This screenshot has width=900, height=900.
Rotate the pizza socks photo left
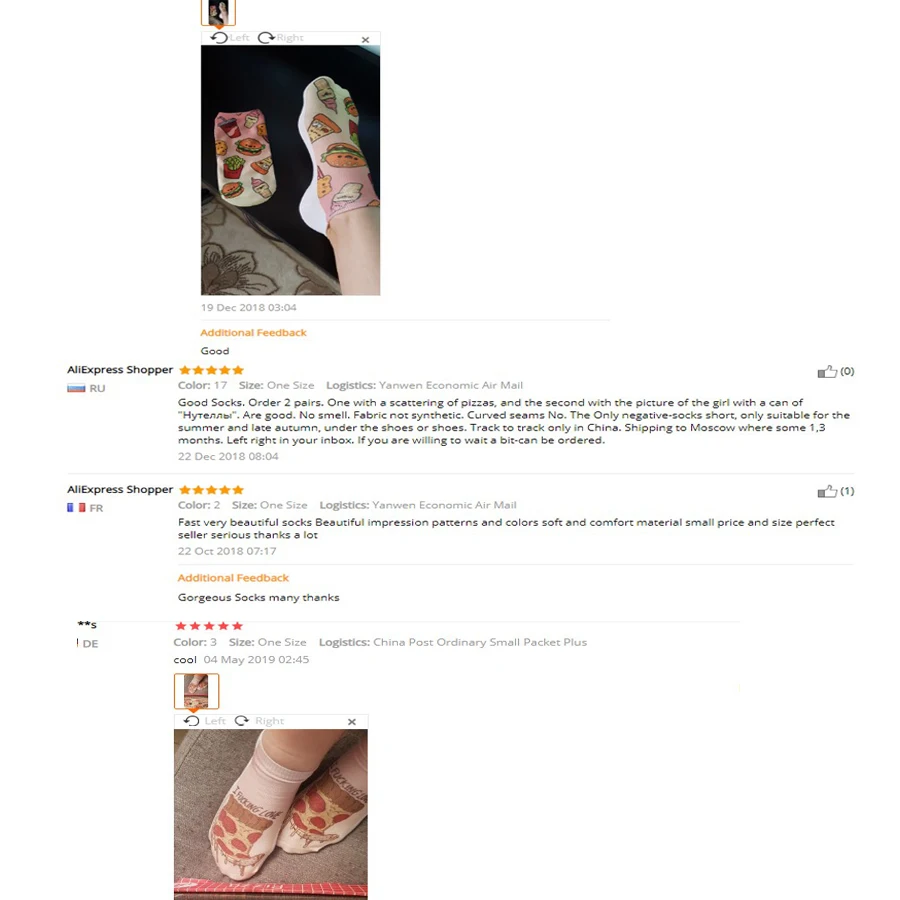[x=204, y=721]
